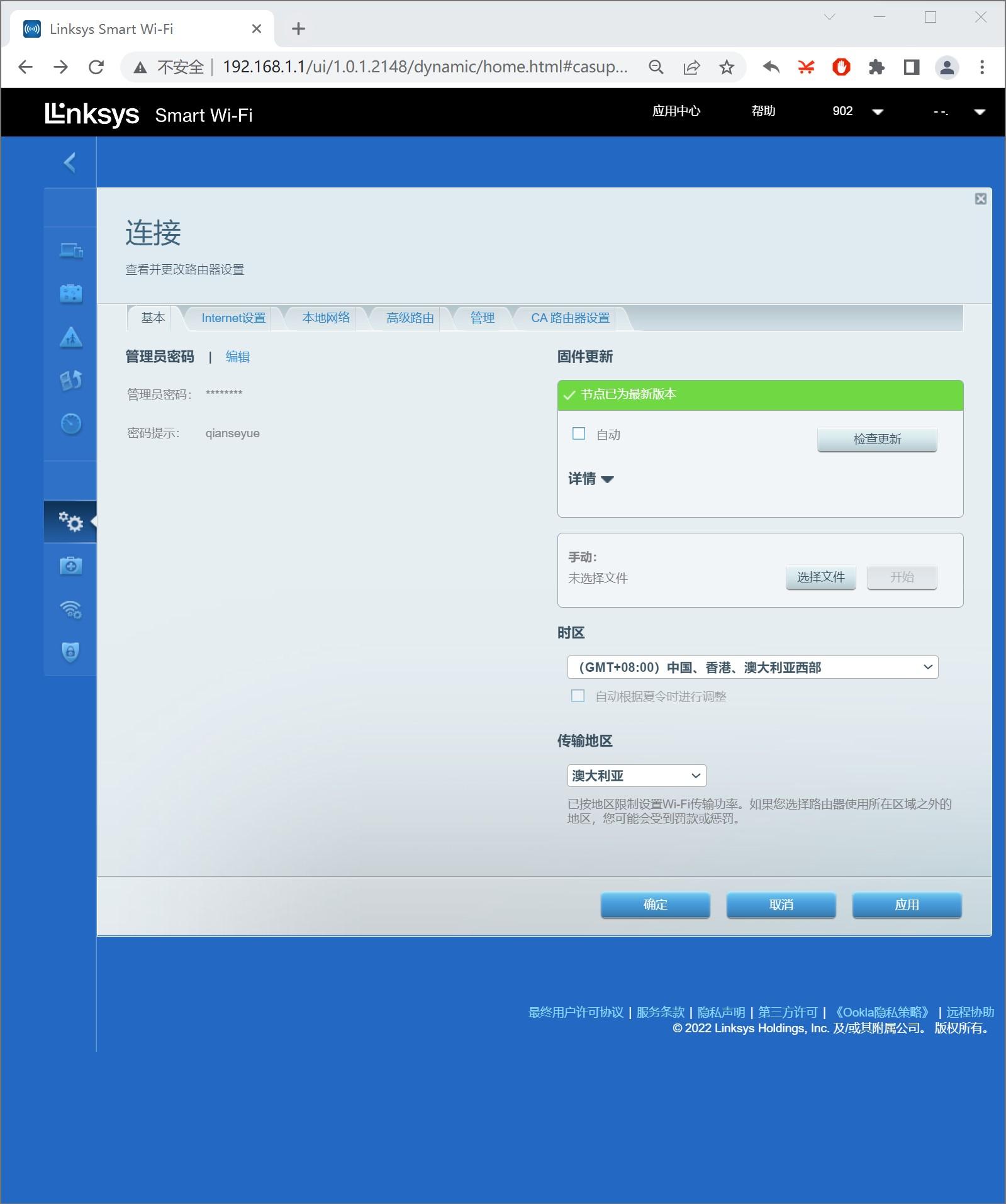Open the tab search chevron
Image resolution: width=1006 pixels, height=1204 pixels.
tap(829, 17)
